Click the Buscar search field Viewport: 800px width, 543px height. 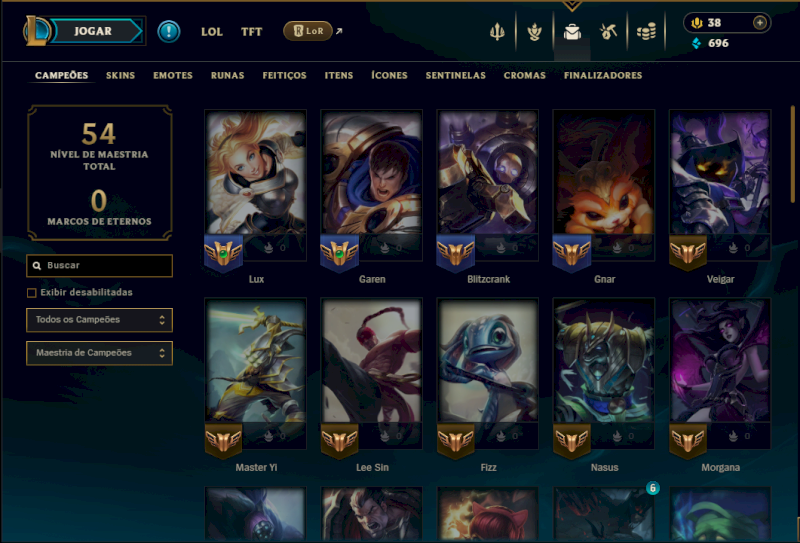coord(99,266)
